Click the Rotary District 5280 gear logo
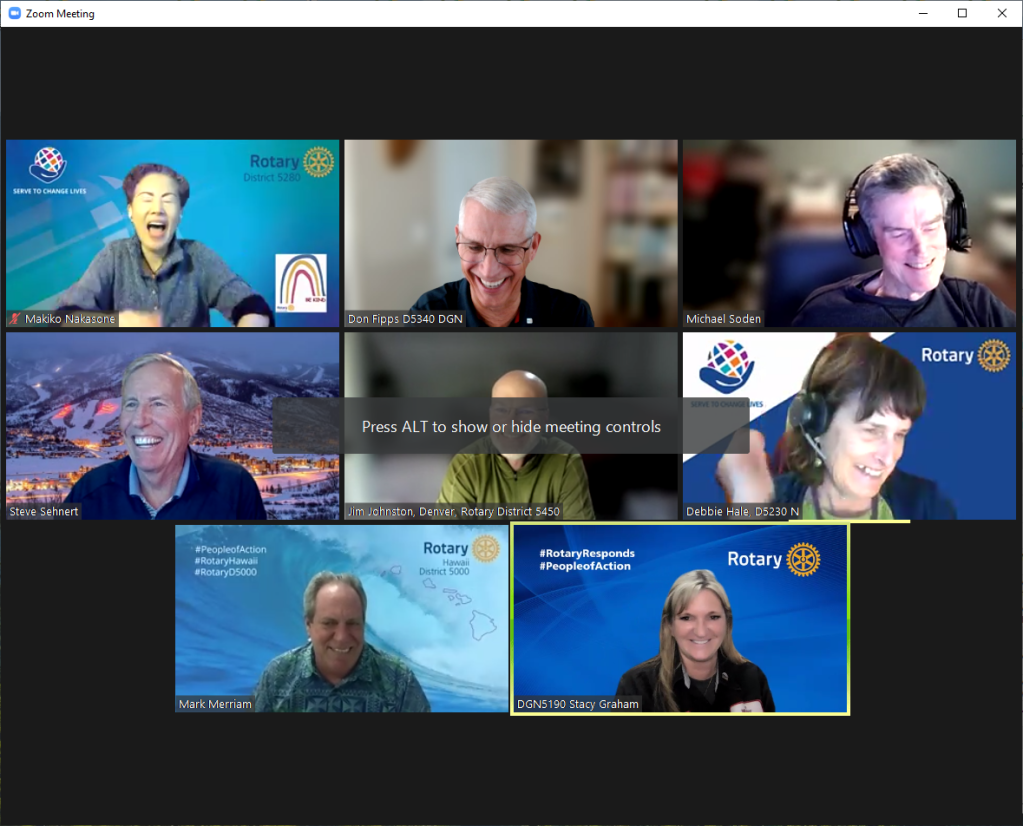The width and height of the screenshot is (1023, 826). click(318, 162)
